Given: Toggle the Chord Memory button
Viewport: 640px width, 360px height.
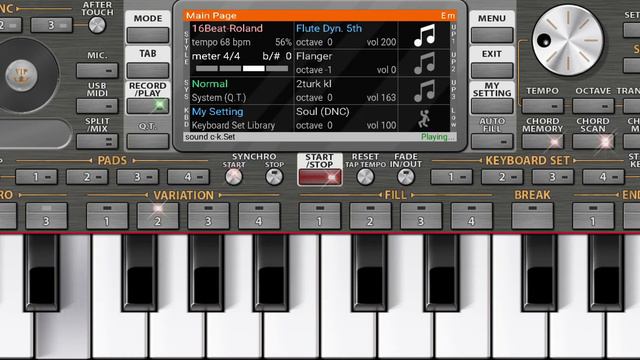Looking at the screenshot, I should coord(542,142).
